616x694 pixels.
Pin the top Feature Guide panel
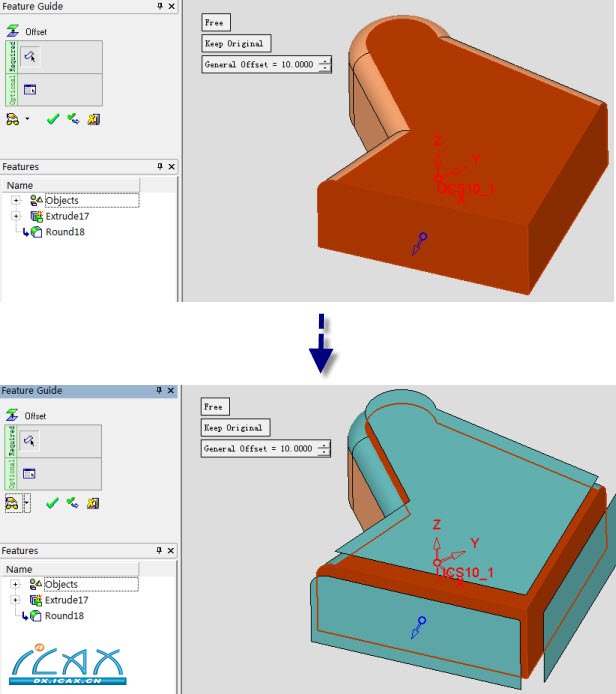[x=160, y=6]
